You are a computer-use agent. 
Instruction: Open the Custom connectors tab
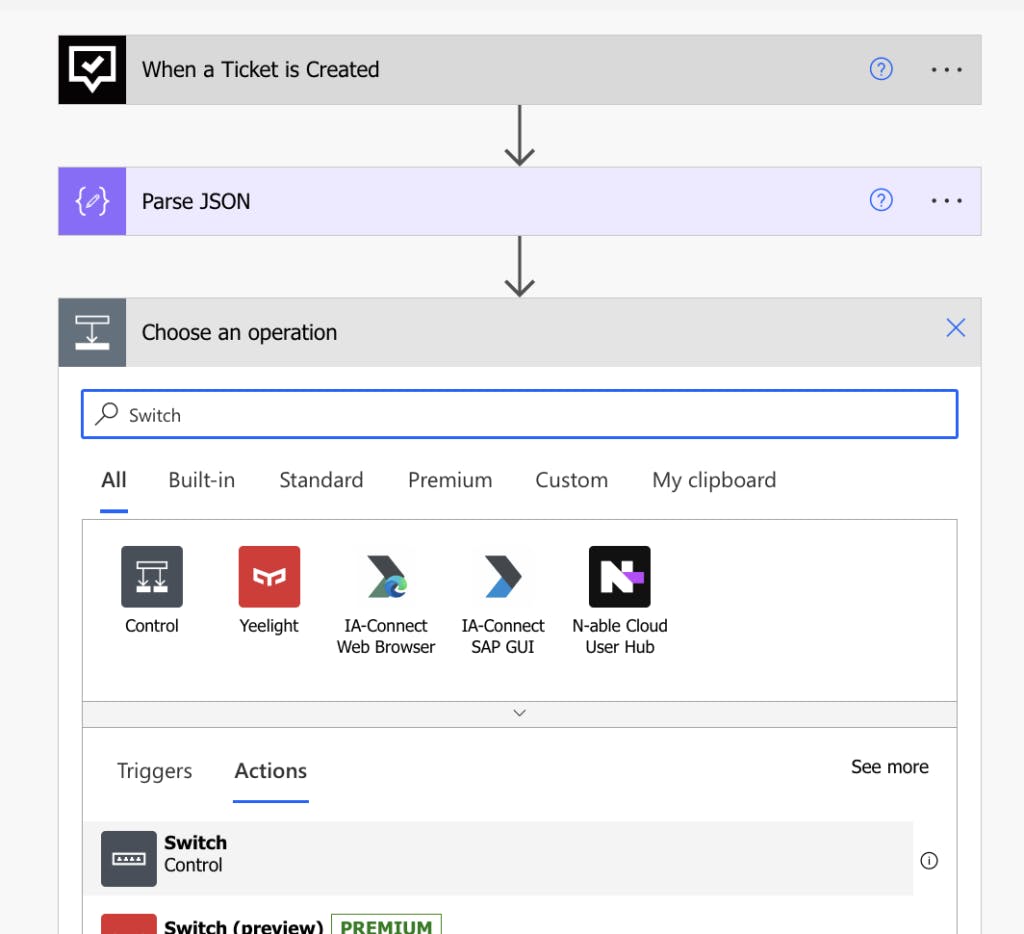tap(571, 480)
